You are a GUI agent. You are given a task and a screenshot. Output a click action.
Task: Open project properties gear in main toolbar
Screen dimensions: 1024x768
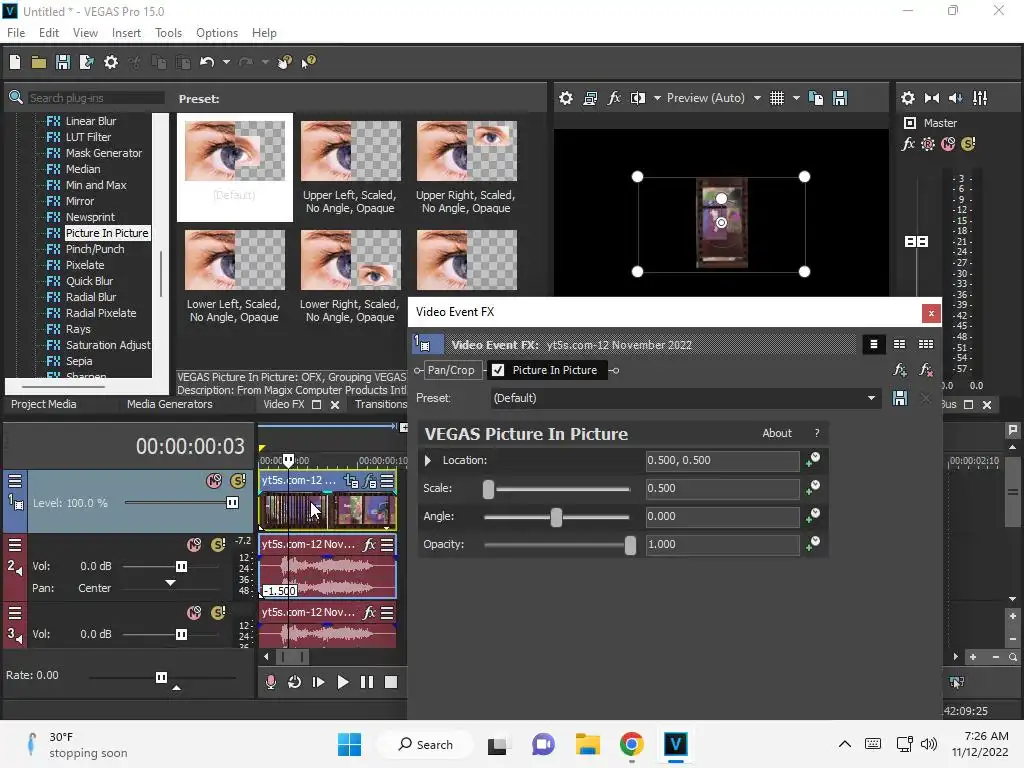pyautogui.click(x=111, y=62)
